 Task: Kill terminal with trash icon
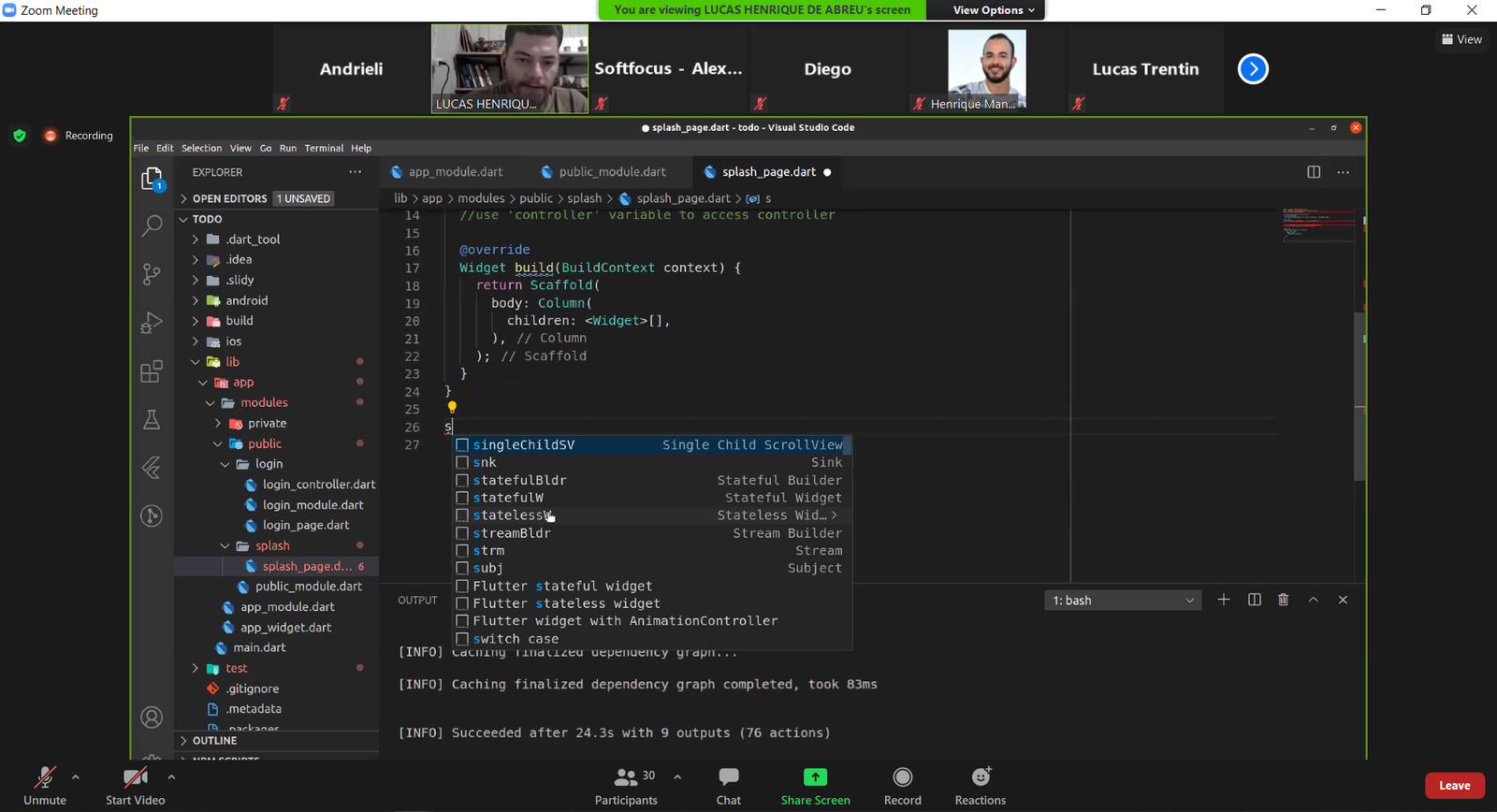[1283, 600]
